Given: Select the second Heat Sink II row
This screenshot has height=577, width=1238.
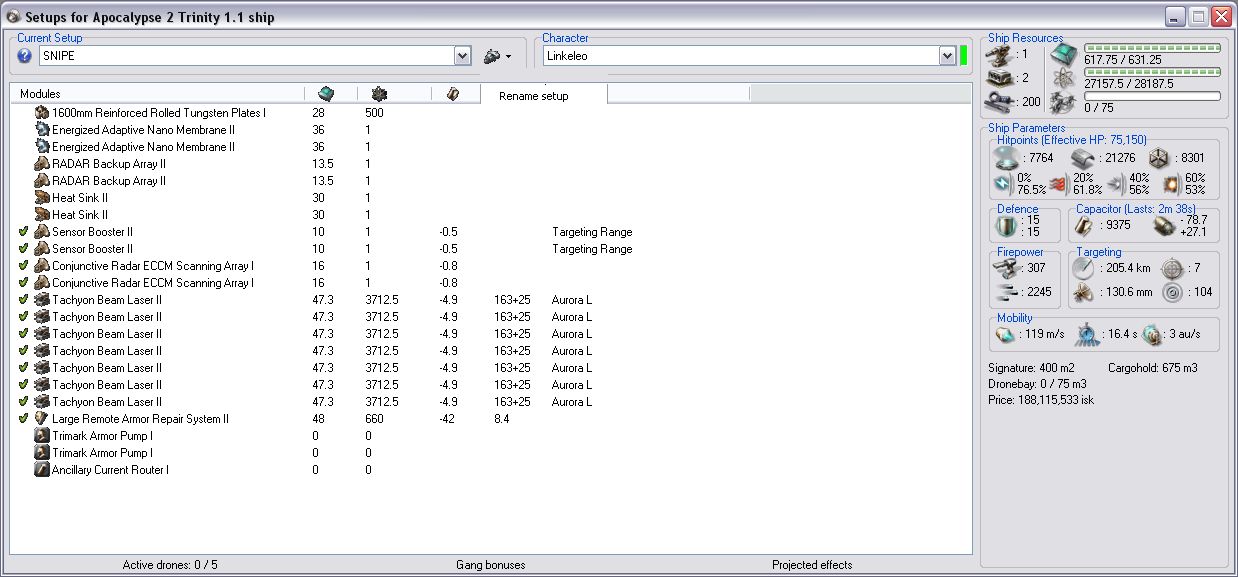Looking at the screenshot, I should [x=491, y=214].
